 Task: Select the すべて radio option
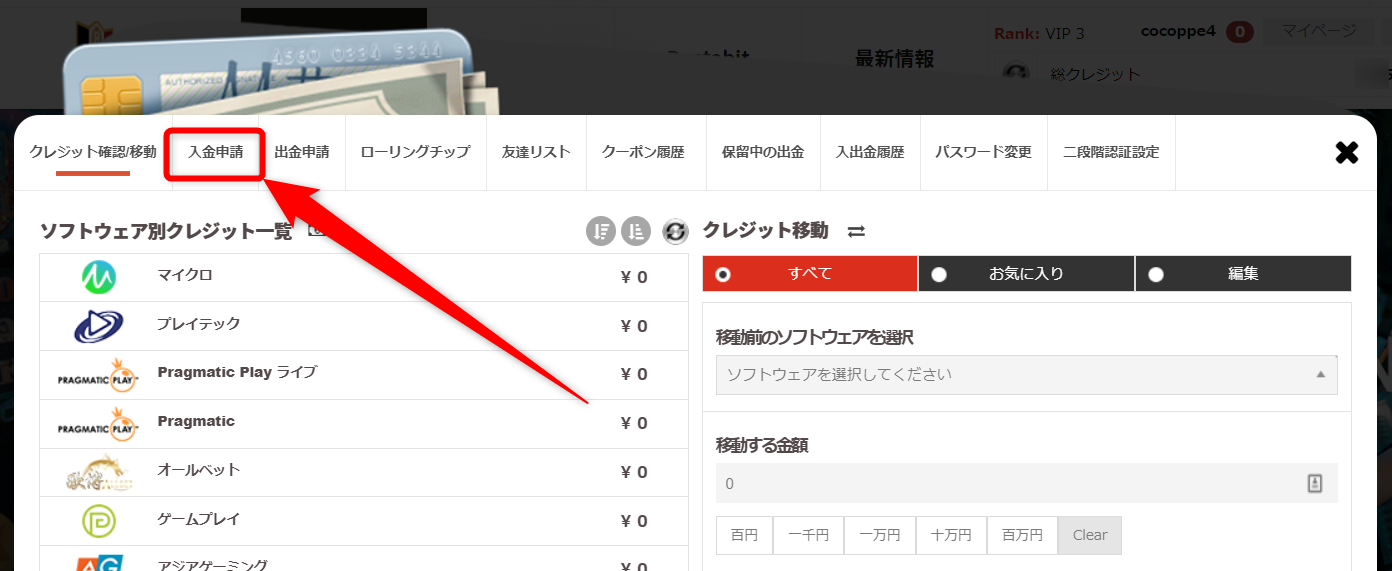coord(810,273)
